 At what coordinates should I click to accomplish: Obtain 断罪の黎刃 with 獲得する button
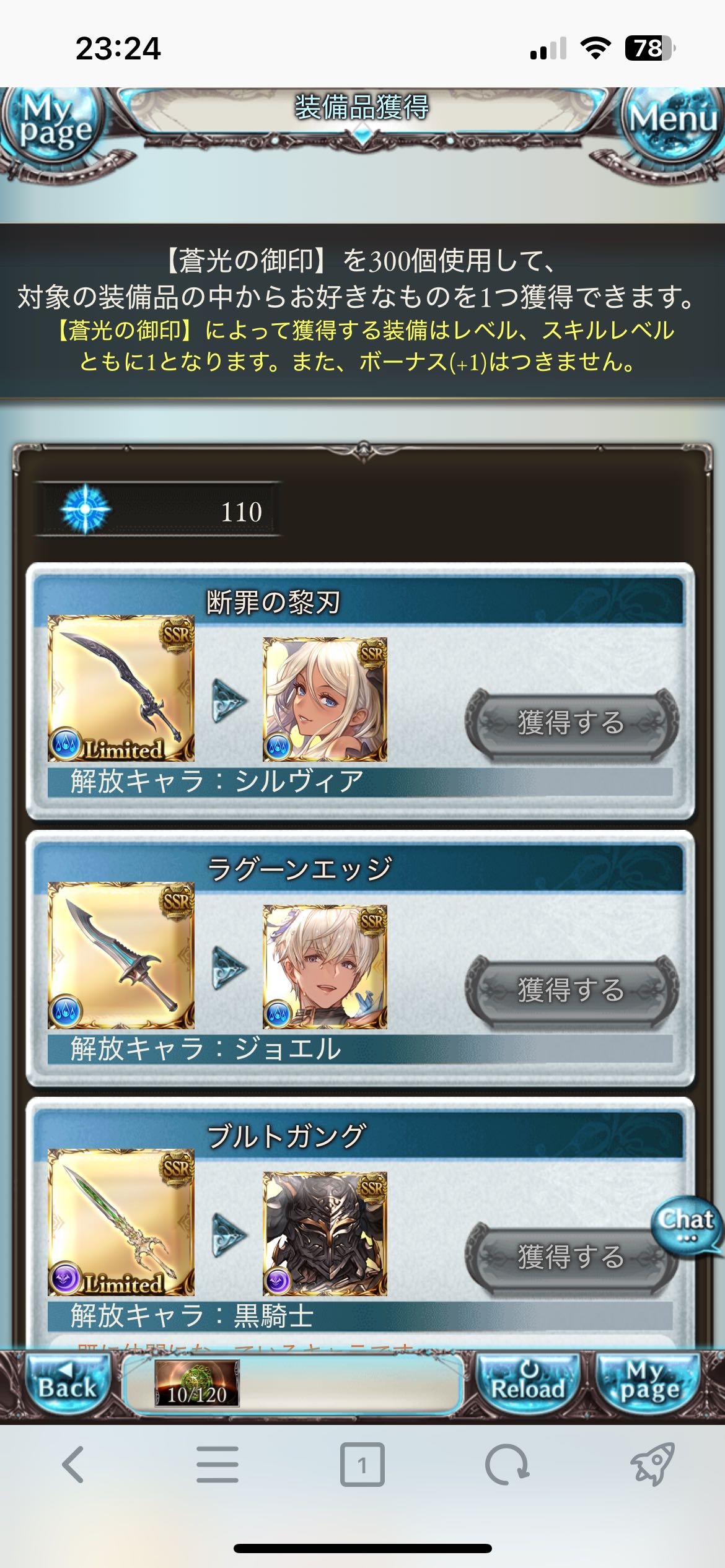coord(571,723)
